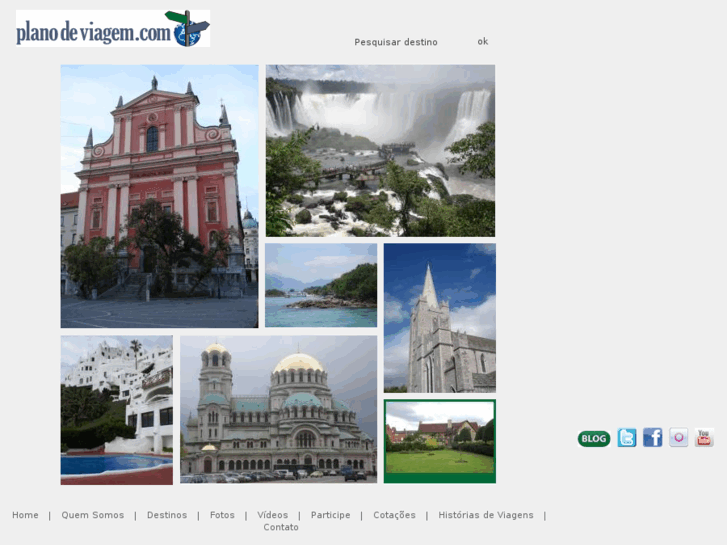This screenshot has width=727, height=545.
Task: Open the Twitter bird icon
Action: pos(627,437)
